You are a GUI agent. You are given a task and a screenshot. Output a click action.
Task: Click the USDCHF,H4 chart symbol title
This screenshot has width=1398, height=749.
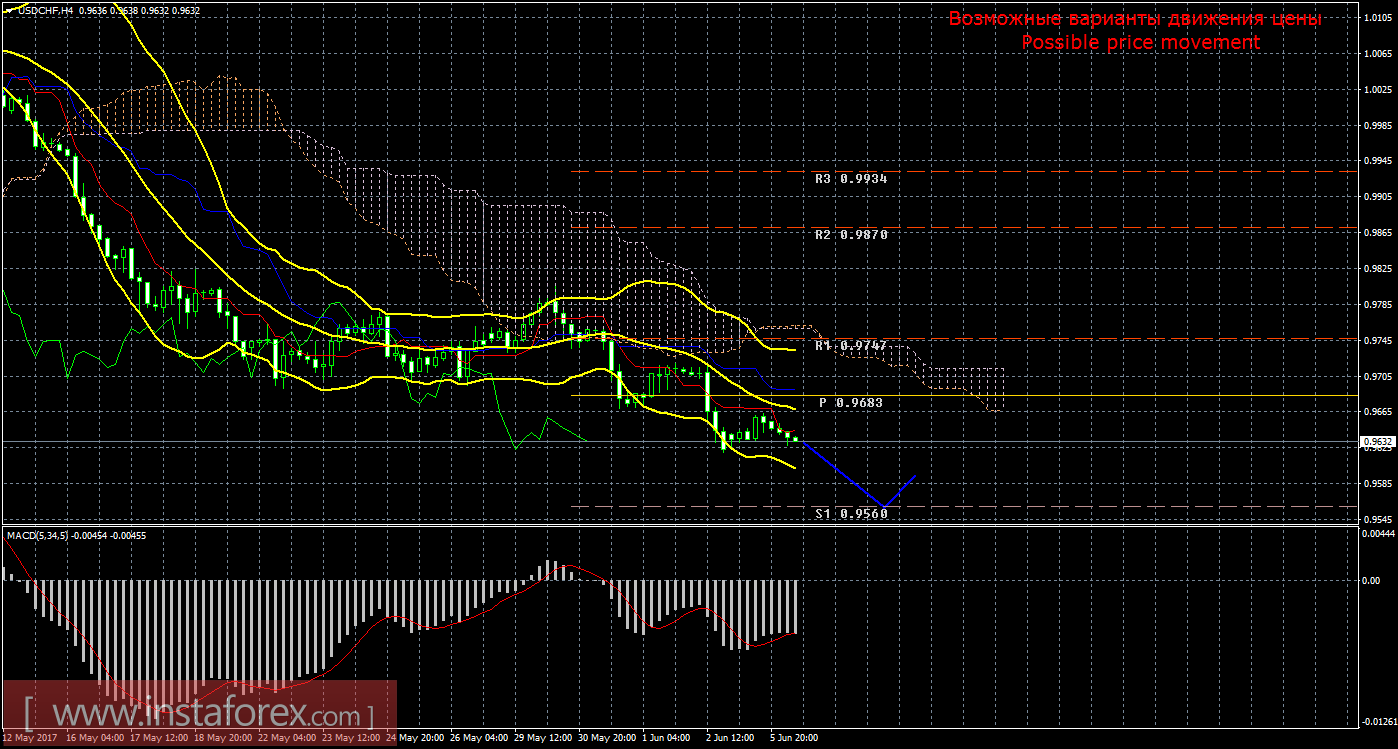click(x=44, y=11)
